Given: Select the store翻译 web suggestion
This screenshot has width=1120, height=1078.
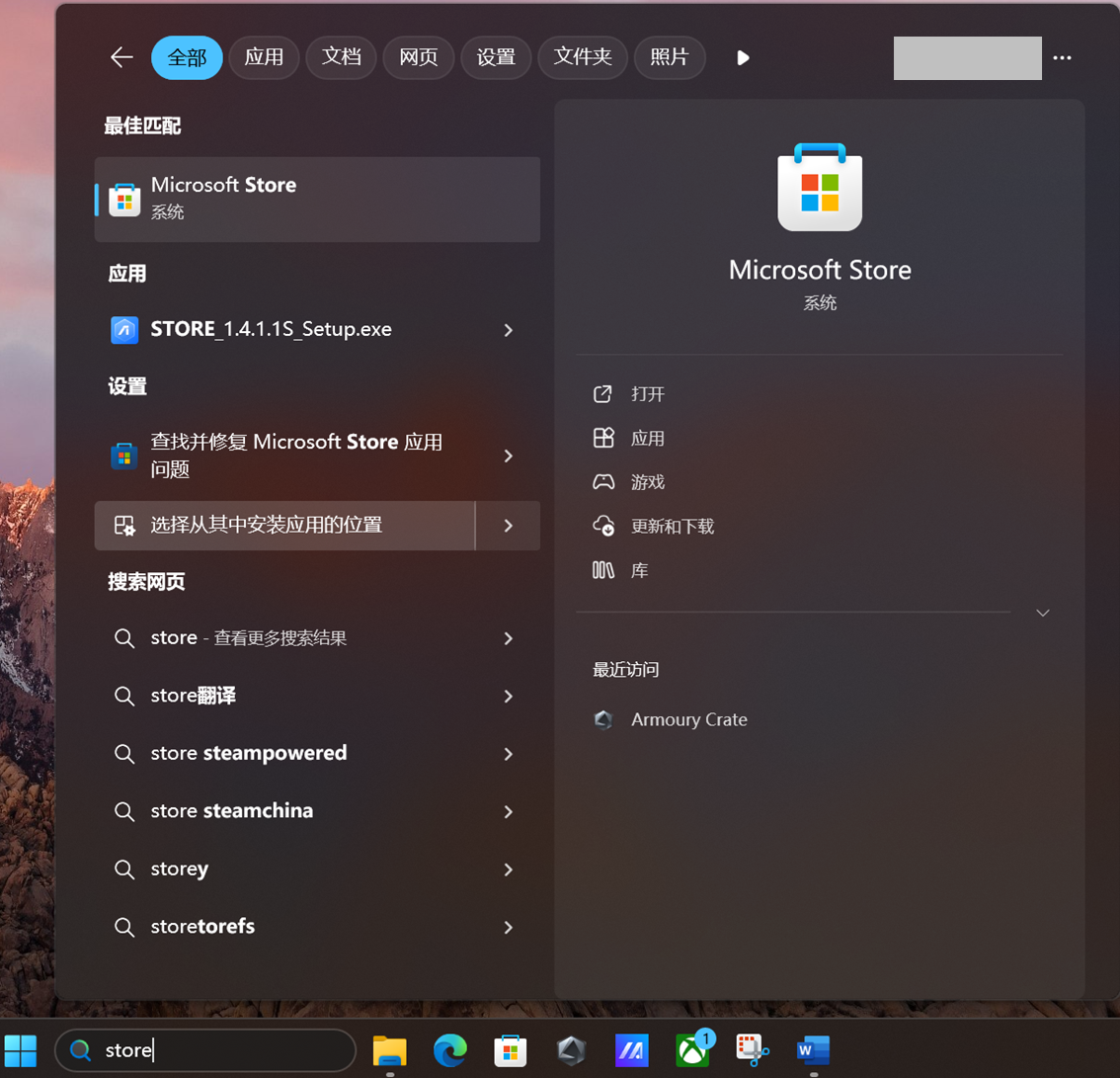Looking at the screenshot, I should pos(285,696).
